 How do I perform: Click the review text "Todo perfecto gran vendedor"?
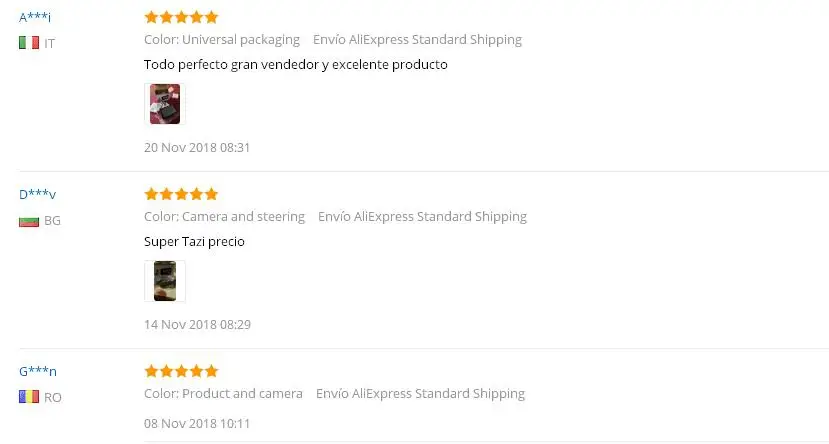295,65
